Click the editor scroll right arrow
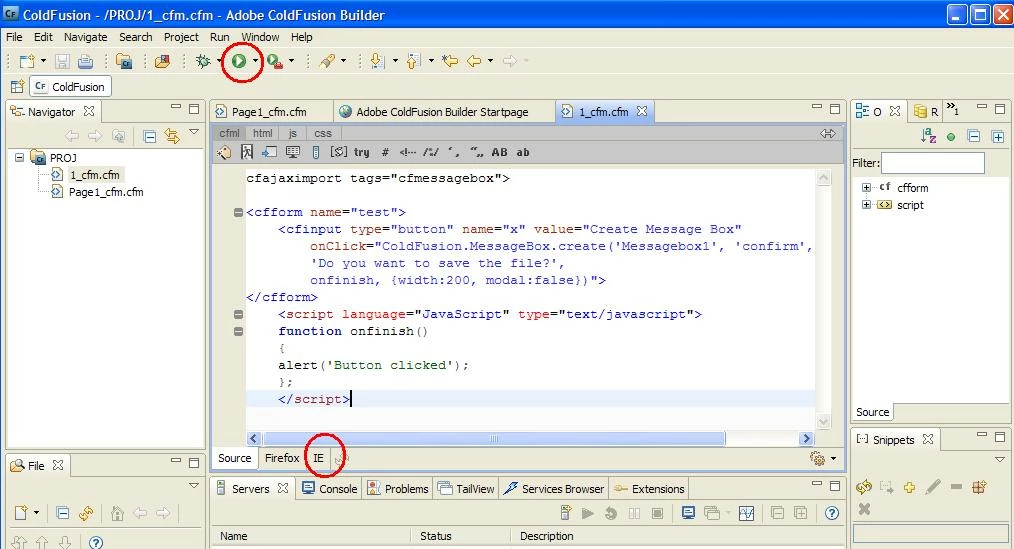 click(806, 438)
